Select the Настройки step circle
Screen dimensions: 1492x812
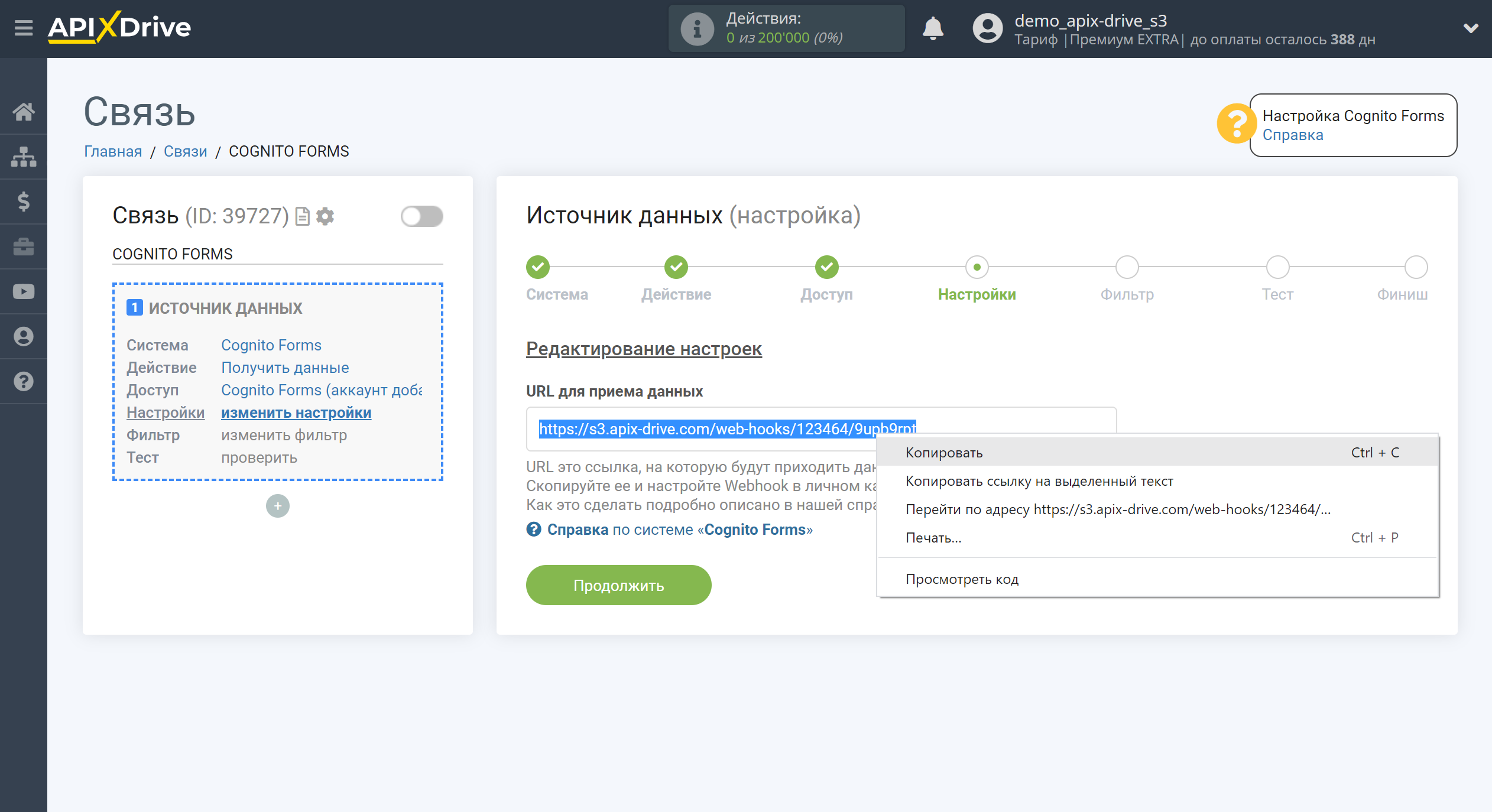[977, 267]
